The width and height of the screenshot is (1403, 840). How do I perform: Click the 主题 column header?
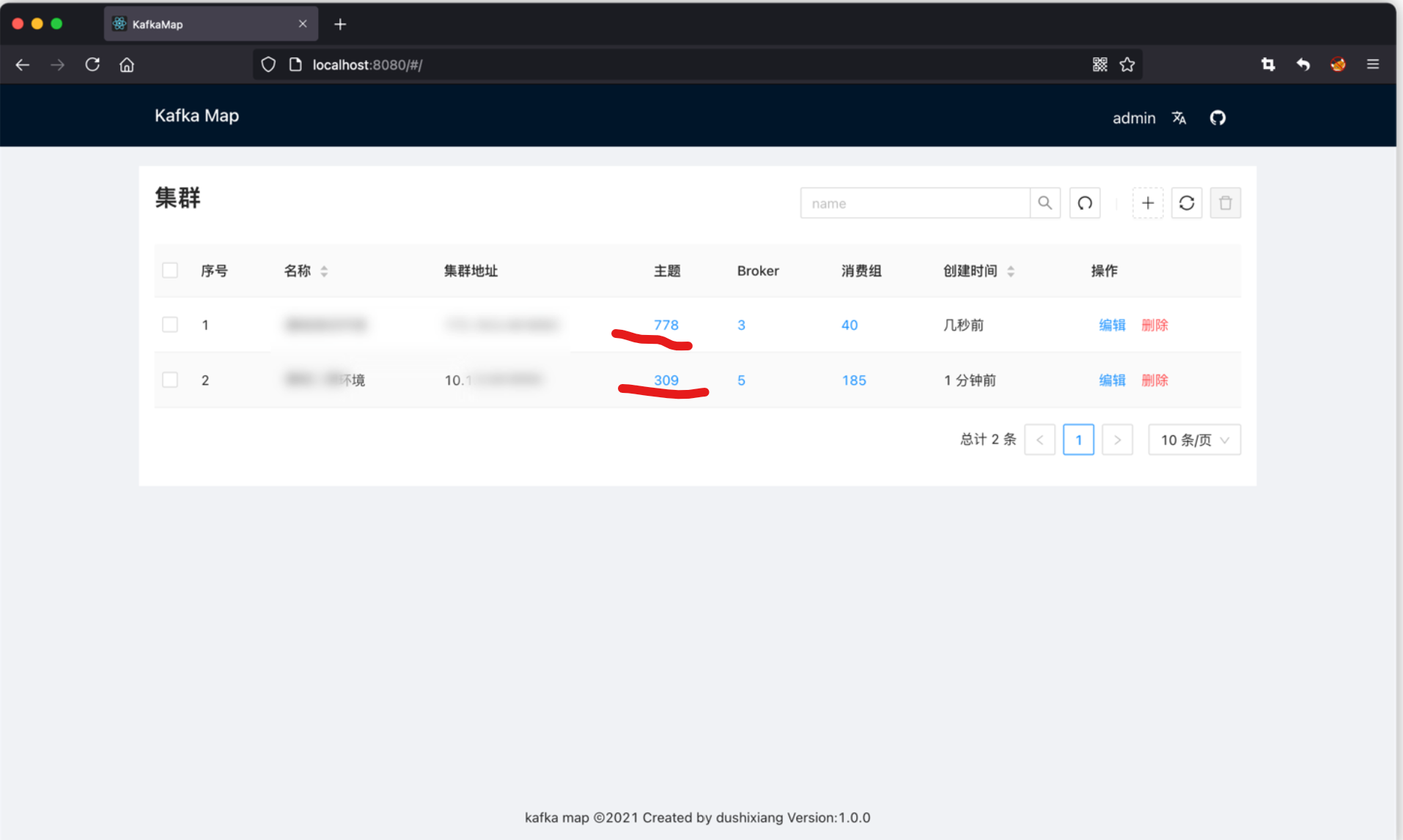tap(667, 270)
